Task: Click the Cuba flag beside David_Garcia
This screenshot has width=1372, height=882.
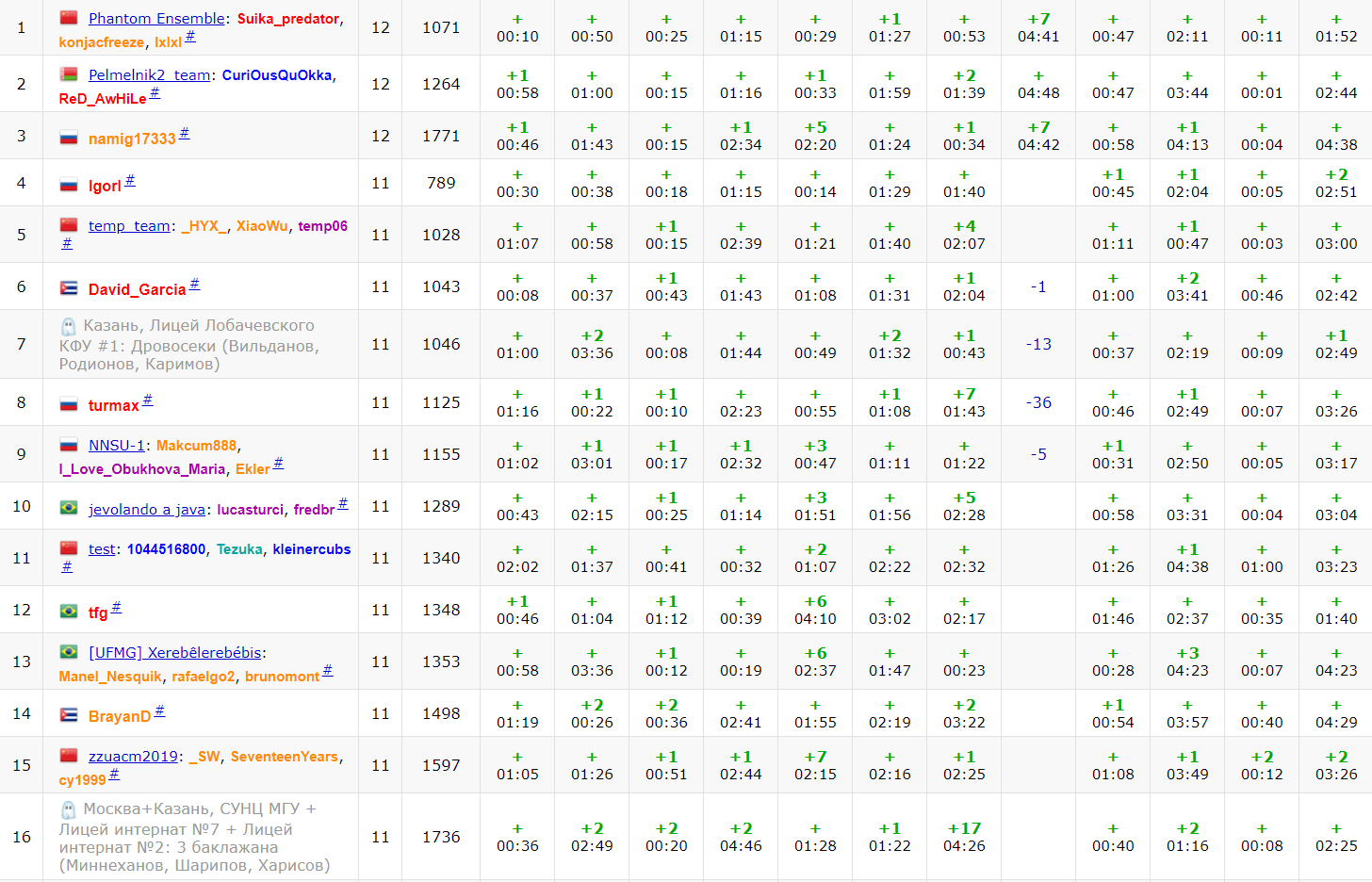Action: click(x=69, y=288)
